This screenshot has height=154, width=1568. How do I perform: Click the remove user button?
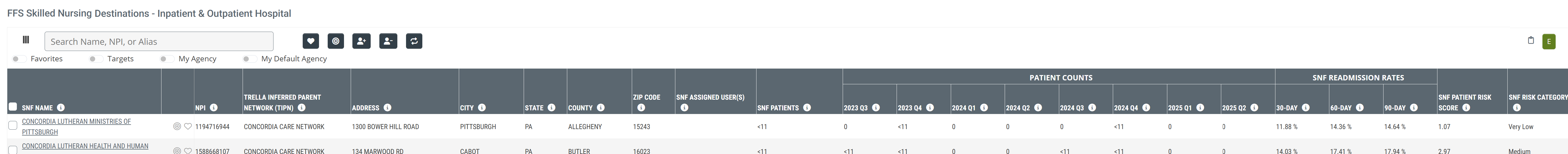coord(388,41)
